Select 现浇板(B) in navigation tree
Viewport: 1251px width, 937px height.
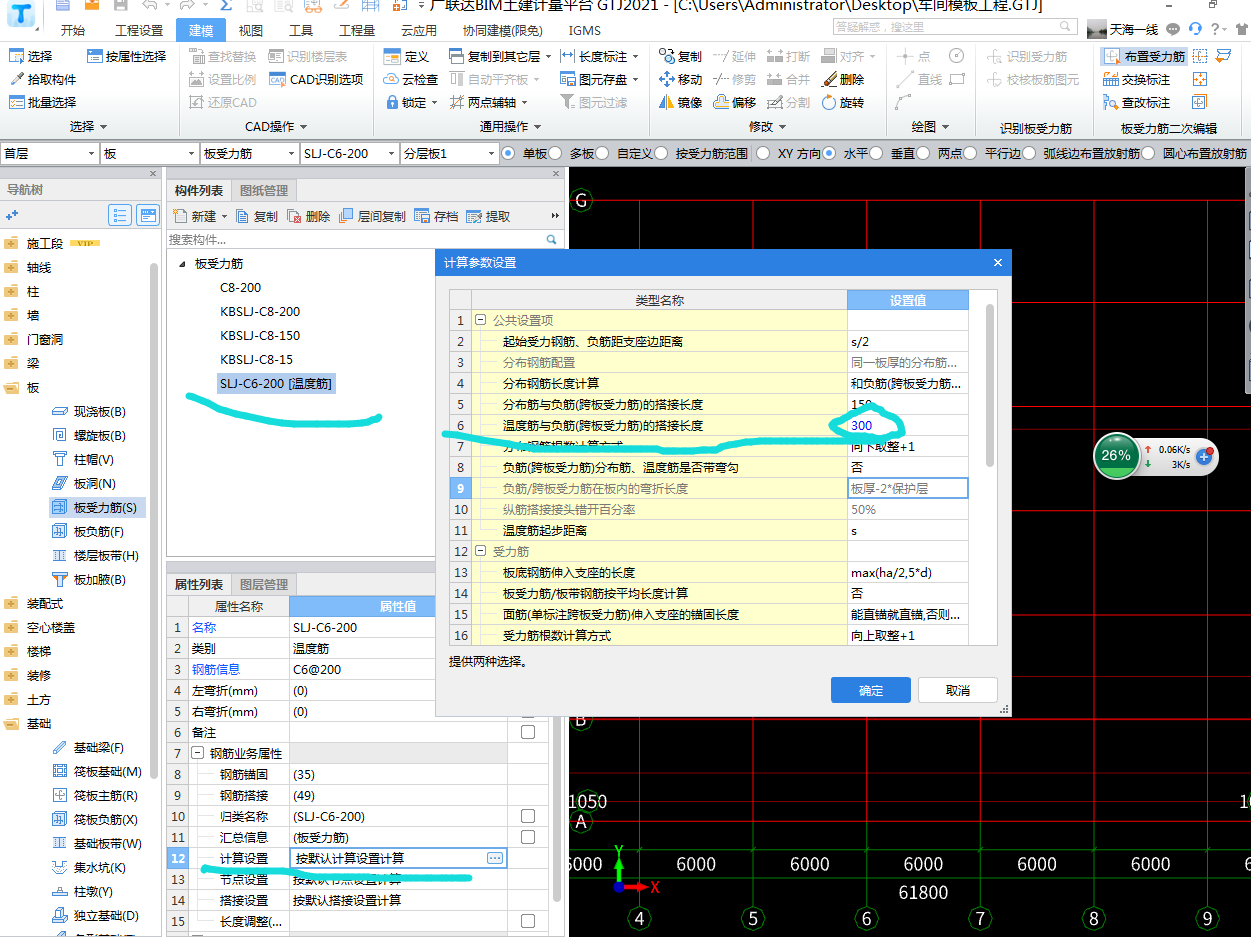89,412
